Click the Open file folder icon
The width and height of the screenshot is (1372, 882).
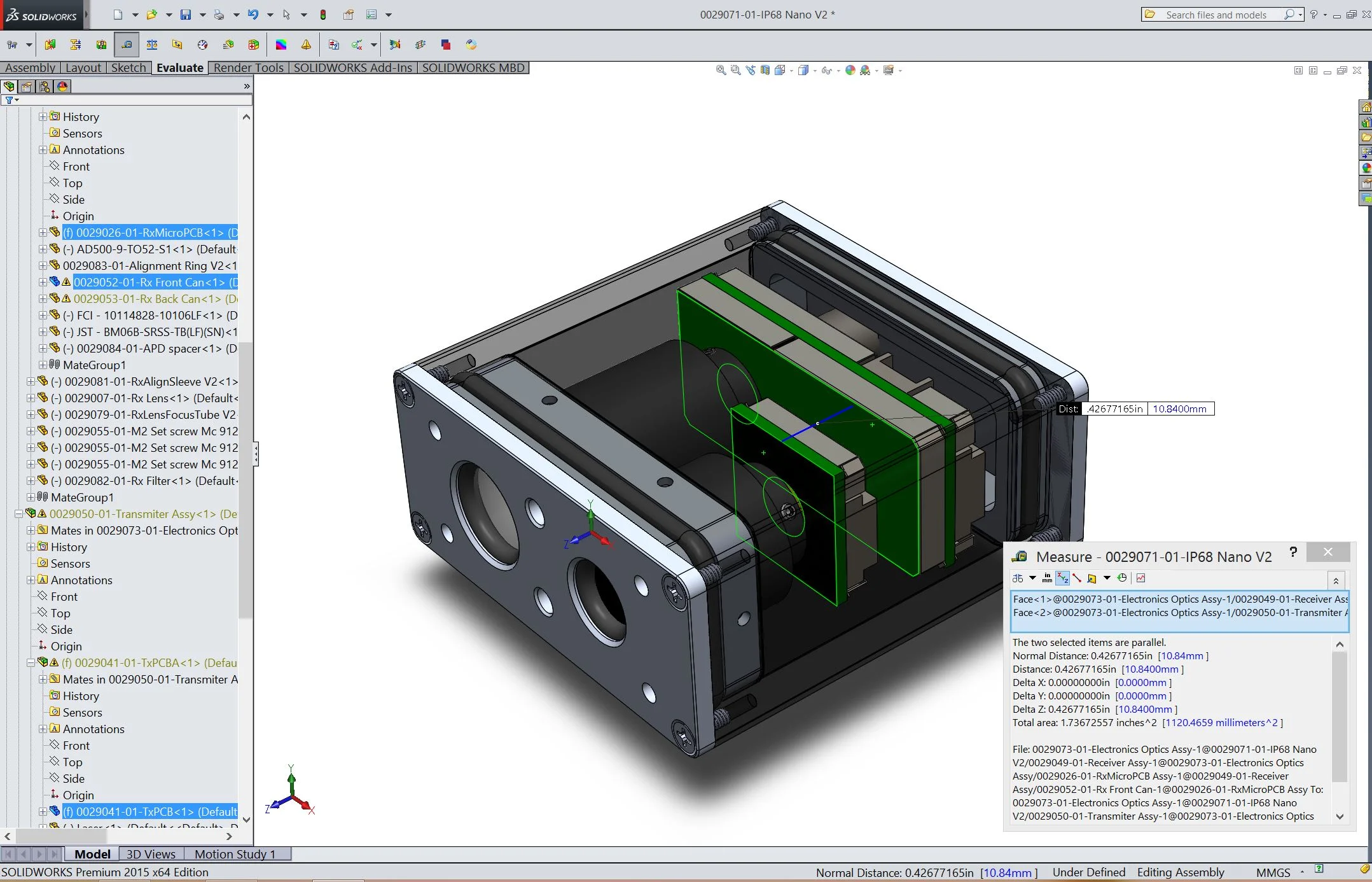coord(151,15)
